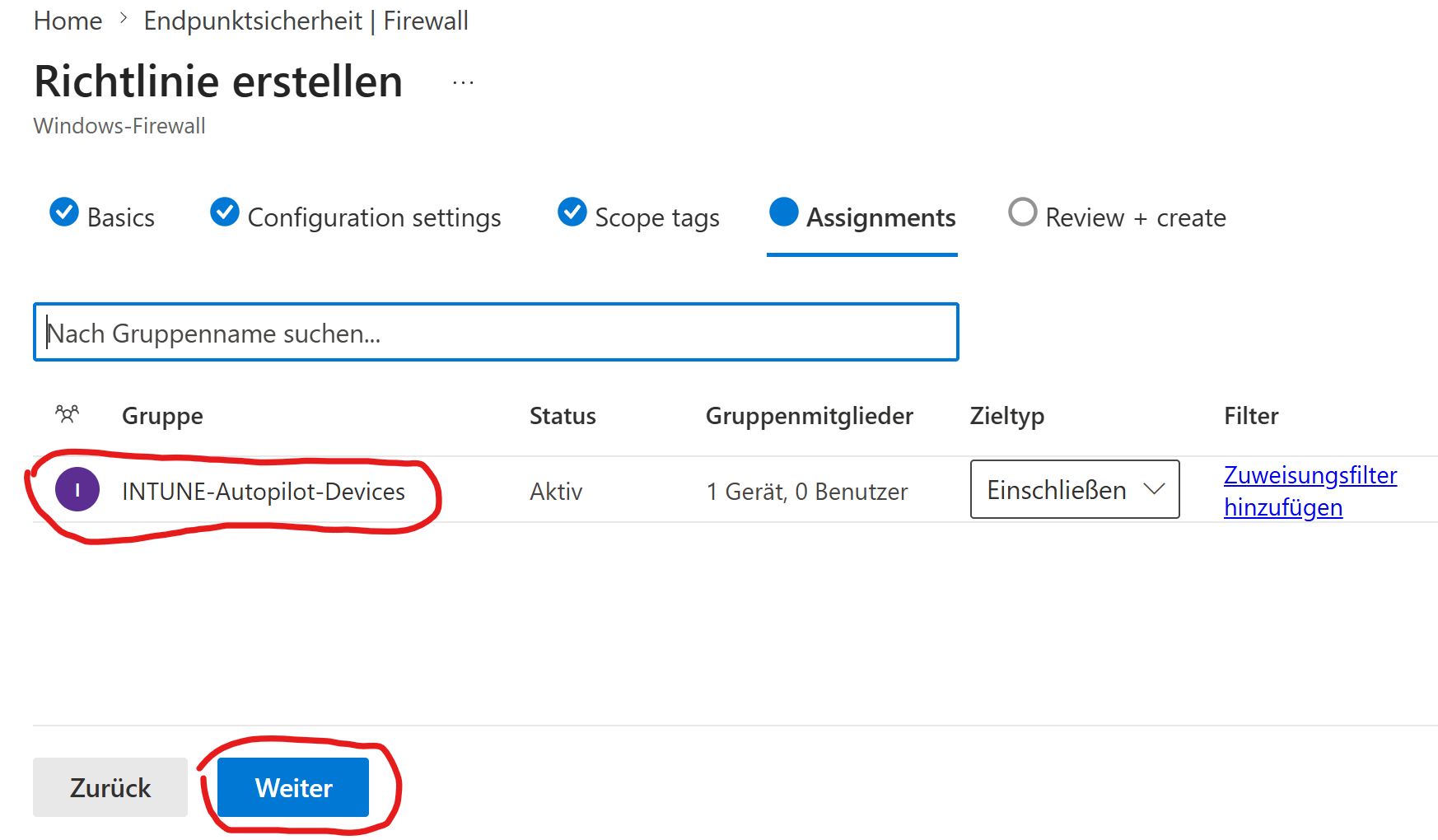
Task: Click the breadcrumb chevron after Home
Action: coord(124,19)
